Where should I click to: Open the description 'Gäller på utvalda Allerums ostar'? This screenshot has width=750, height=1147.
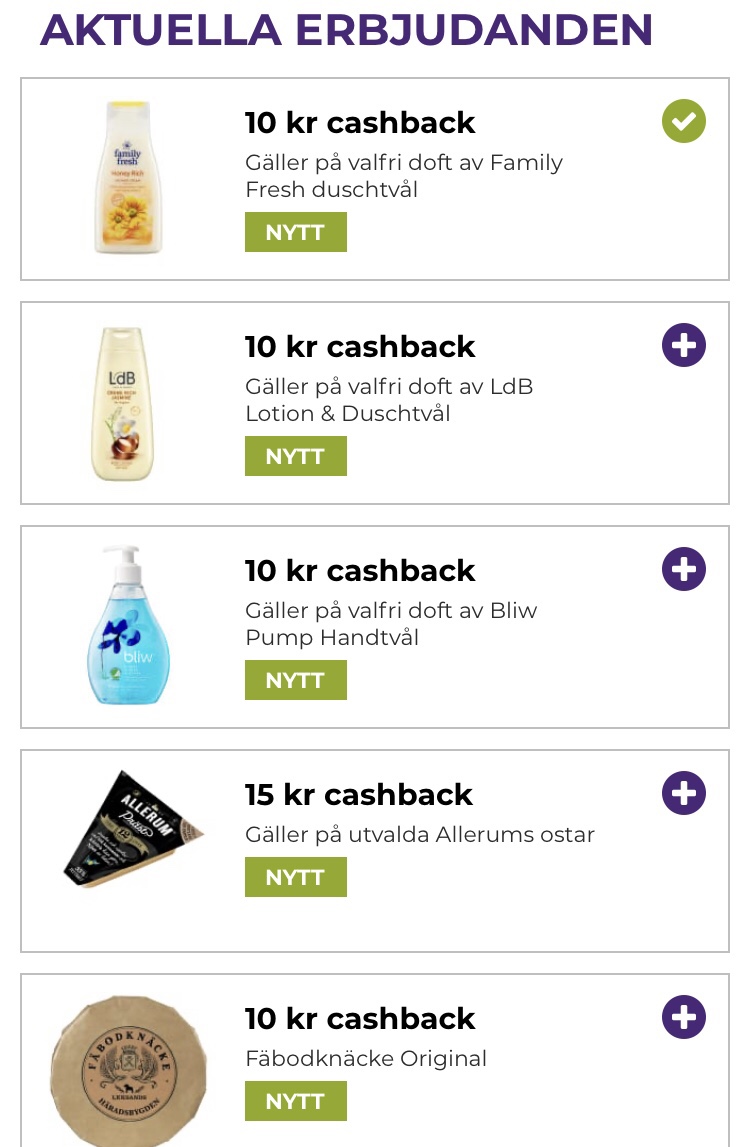pos(420,835)
